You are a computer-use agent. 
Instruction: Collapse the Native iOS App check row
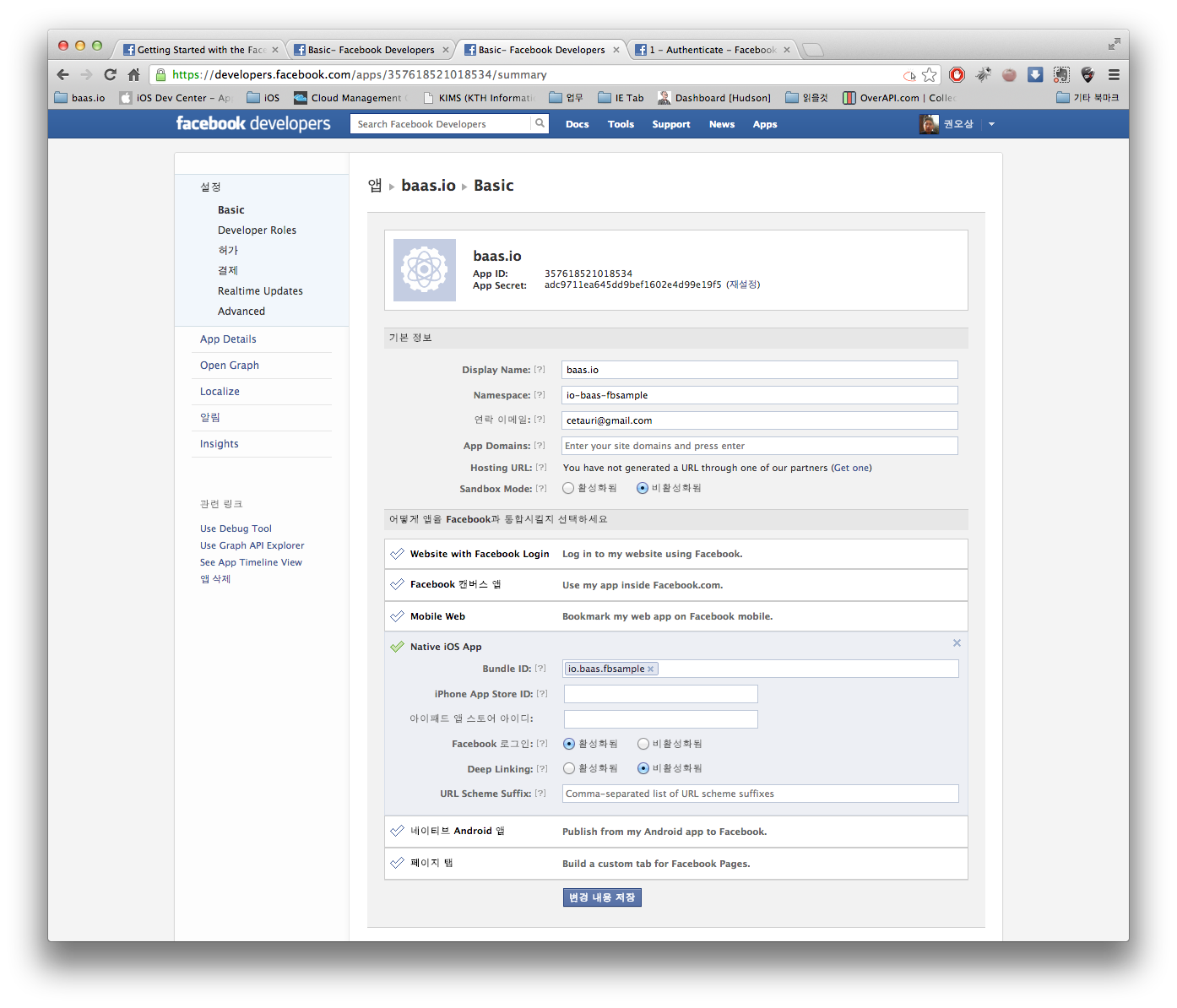[397, 647]
